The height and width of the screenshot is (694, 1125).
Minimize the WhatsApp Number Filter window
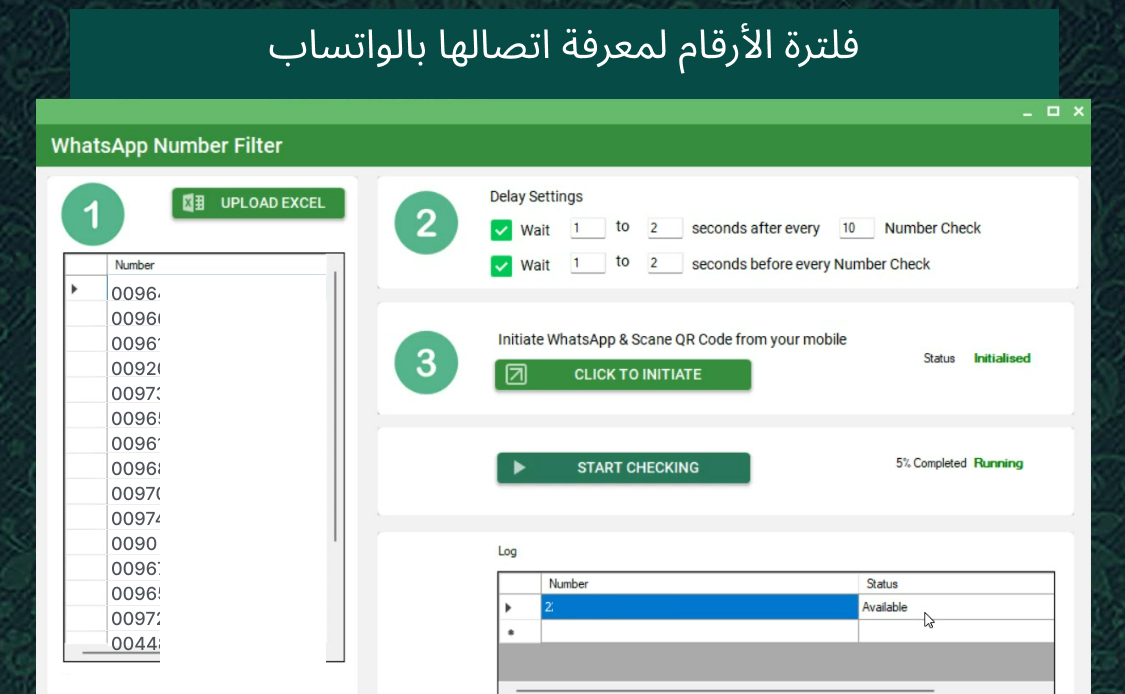(1027, 112)
